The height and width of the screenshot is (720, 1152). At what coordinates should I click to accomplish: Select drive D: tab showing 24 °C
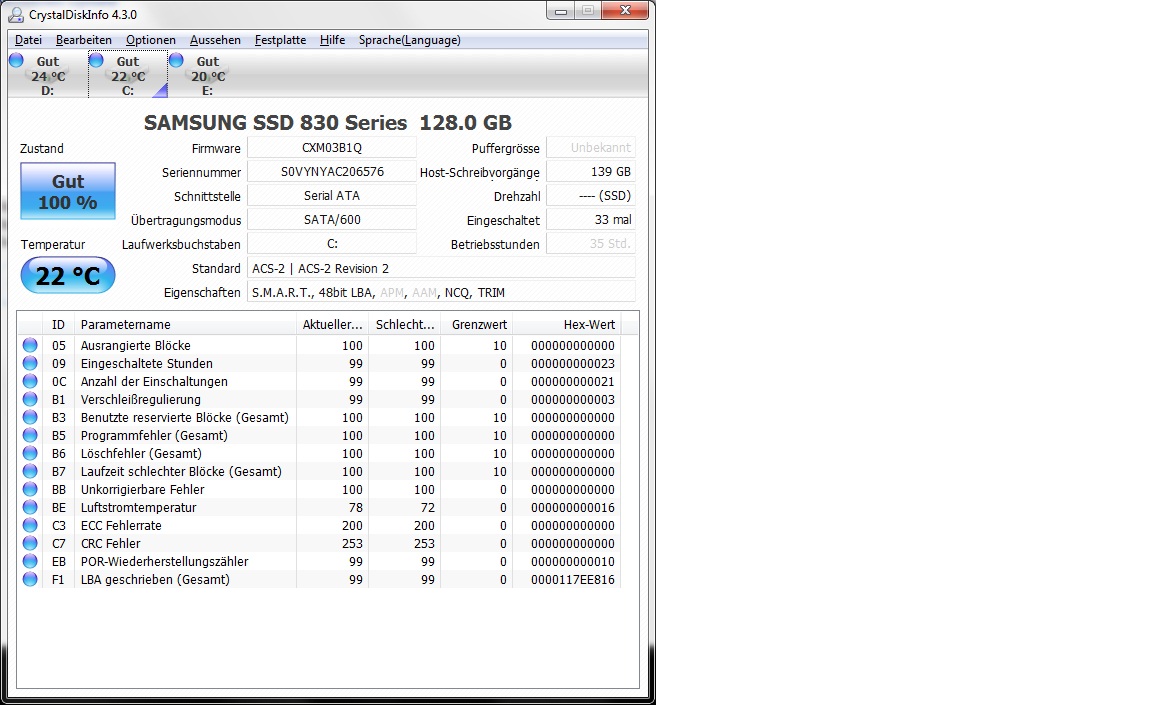[48, 76]
